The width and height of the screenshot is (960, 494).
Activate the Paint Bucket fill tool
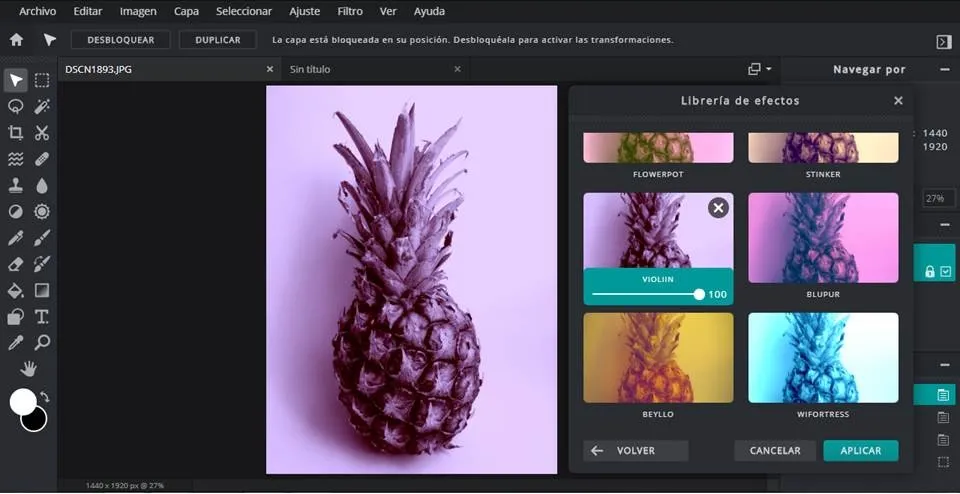(16, 291)
